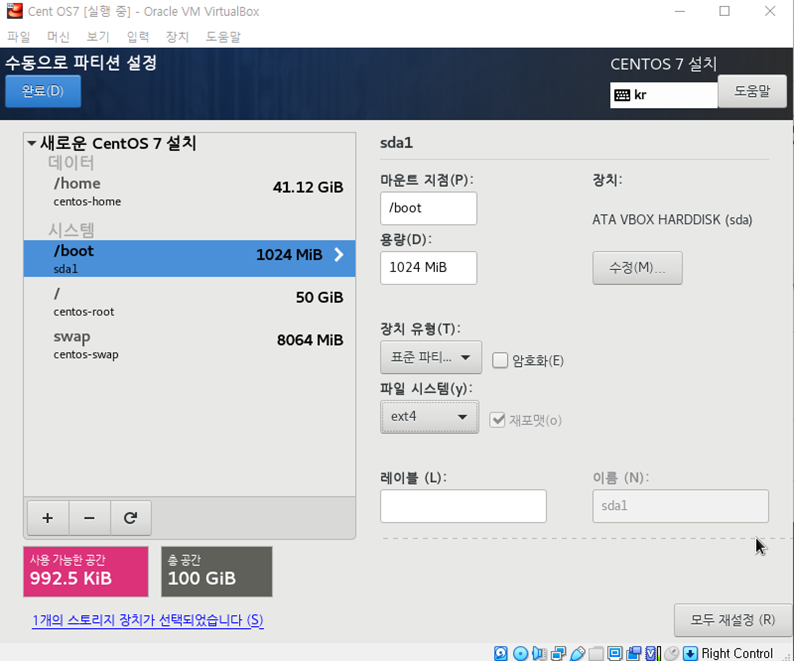Click the recording status icon

633,653
